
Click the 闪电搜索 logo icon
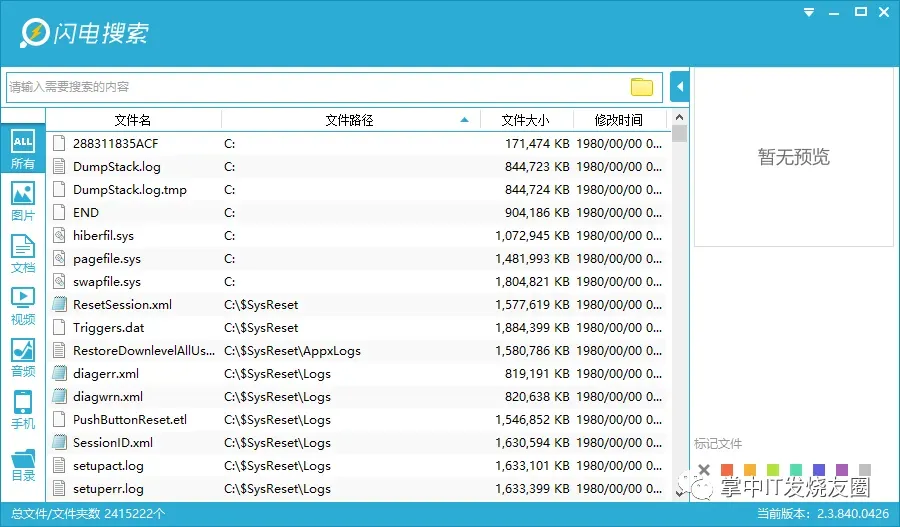(34, 33)
